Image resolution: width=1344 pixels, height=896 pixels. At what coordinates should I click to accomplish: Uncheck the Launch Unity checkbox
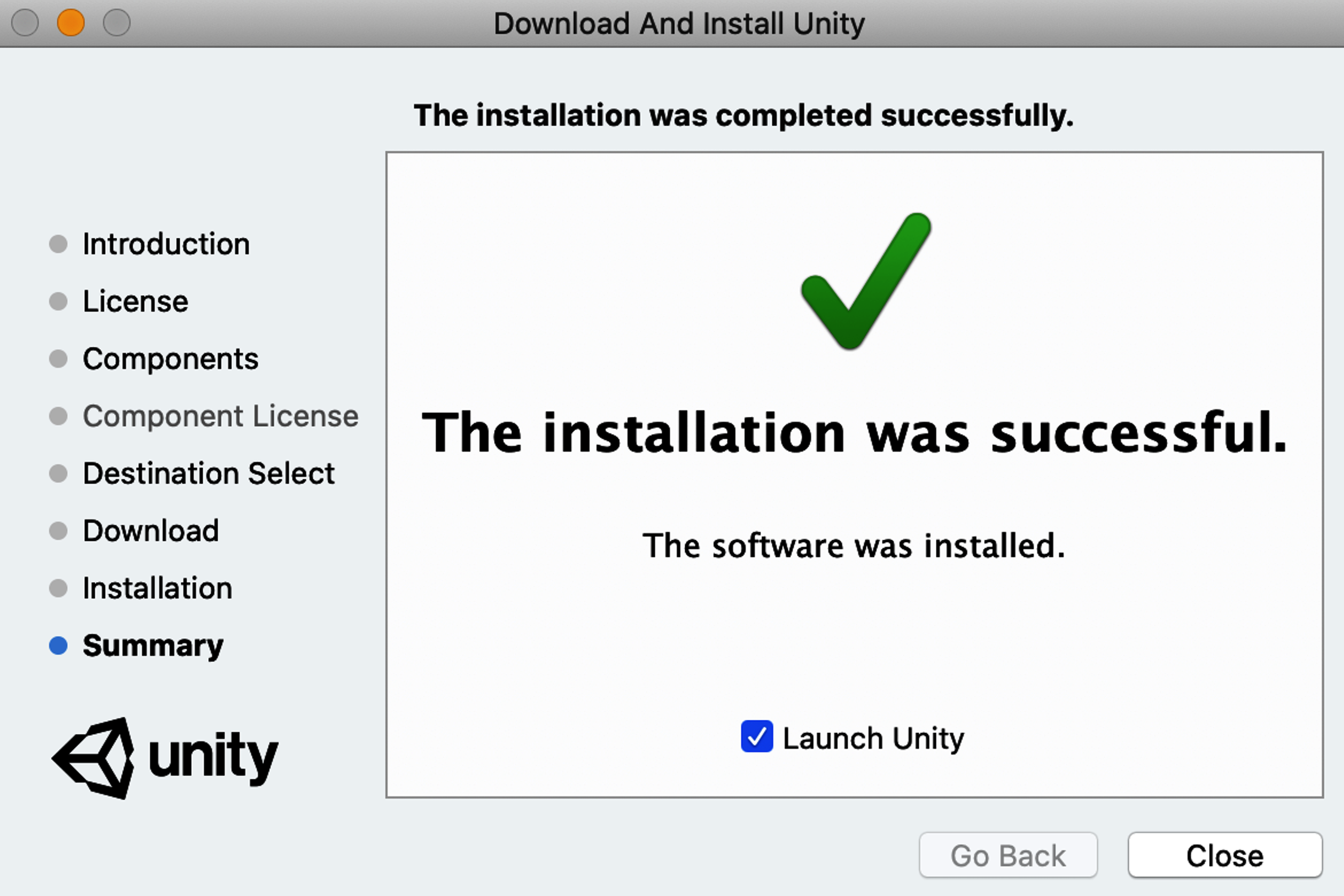[757, 737]
